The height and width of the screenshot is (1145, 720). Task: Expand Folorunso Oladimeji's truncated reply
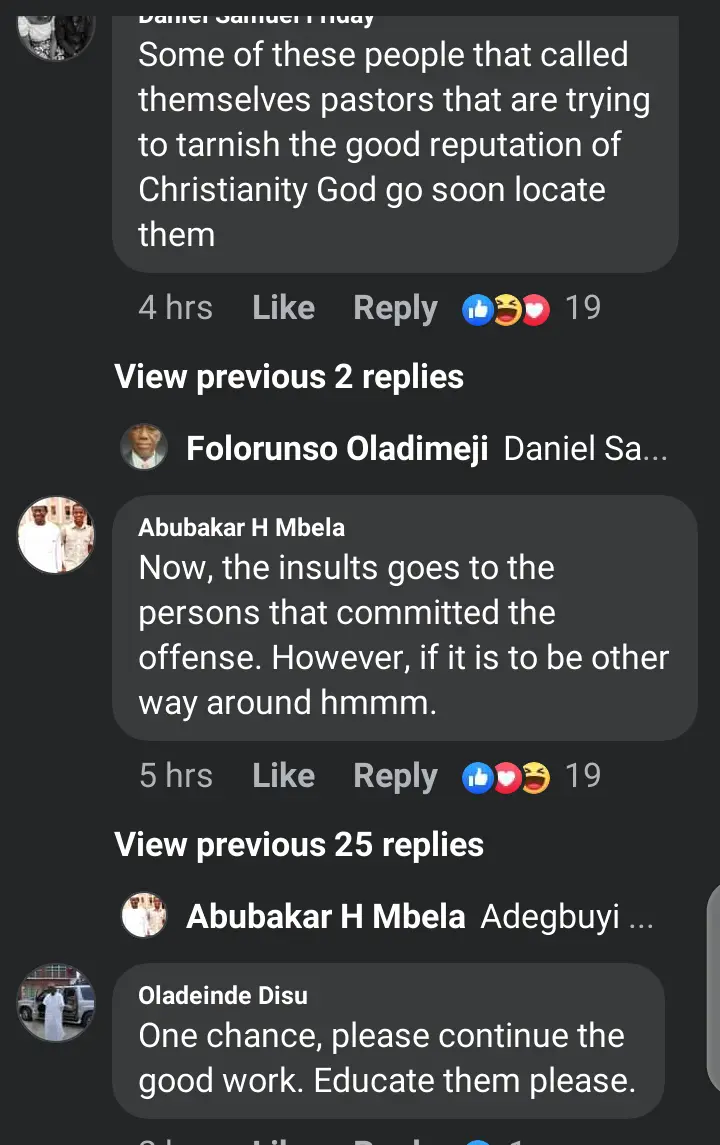point(585,448)
